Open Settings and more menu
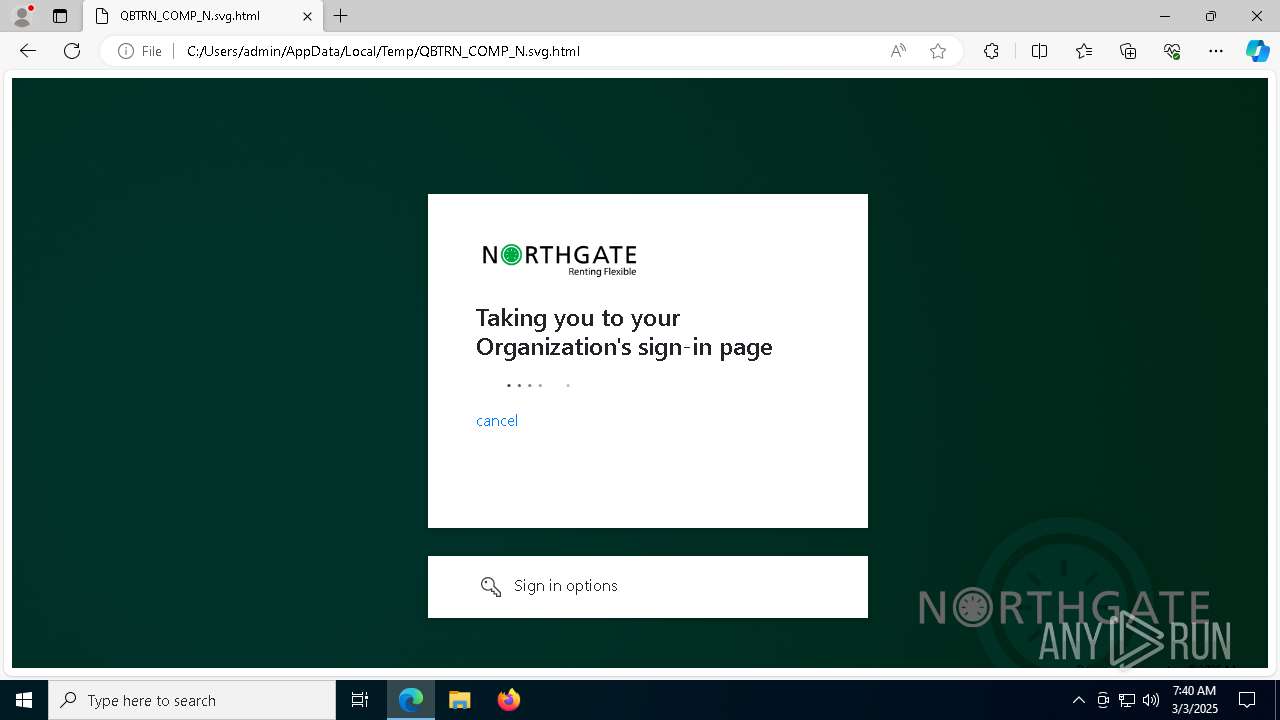The width and height of the screenshot is (1280, 720). point(1216,51)
